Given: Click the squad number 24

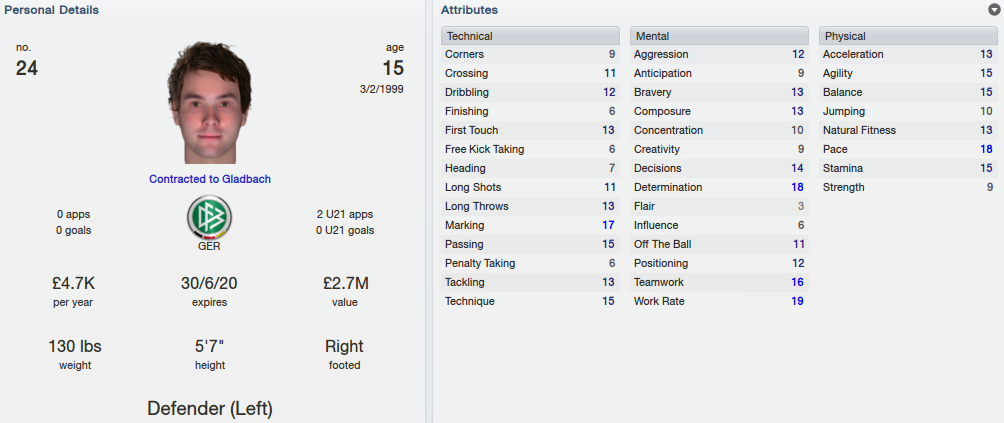Looking at the screenshot, I should tap(27, 68).
